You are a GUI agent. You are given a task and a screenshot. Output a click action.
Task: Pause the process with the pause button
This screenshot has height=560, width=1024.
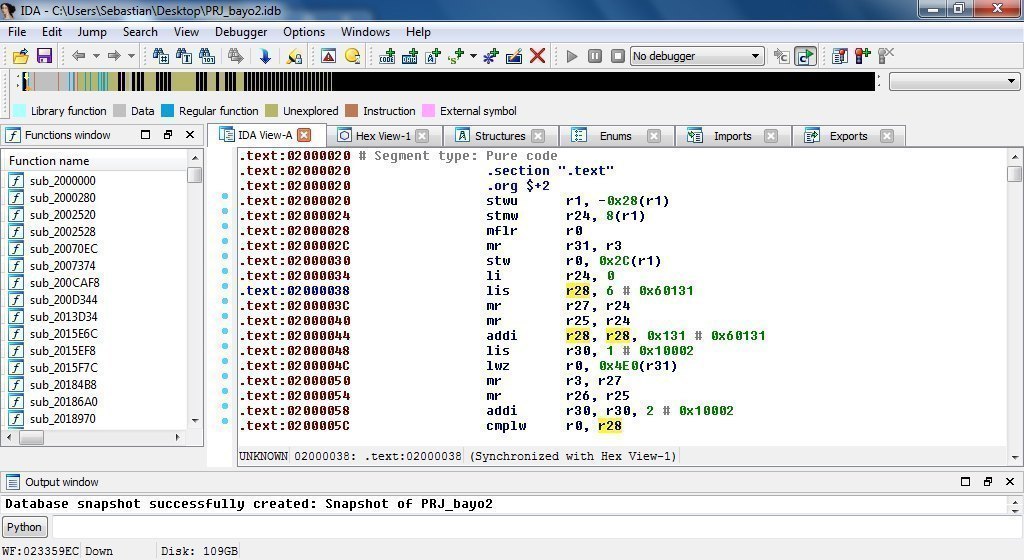(x=595, y=56)
